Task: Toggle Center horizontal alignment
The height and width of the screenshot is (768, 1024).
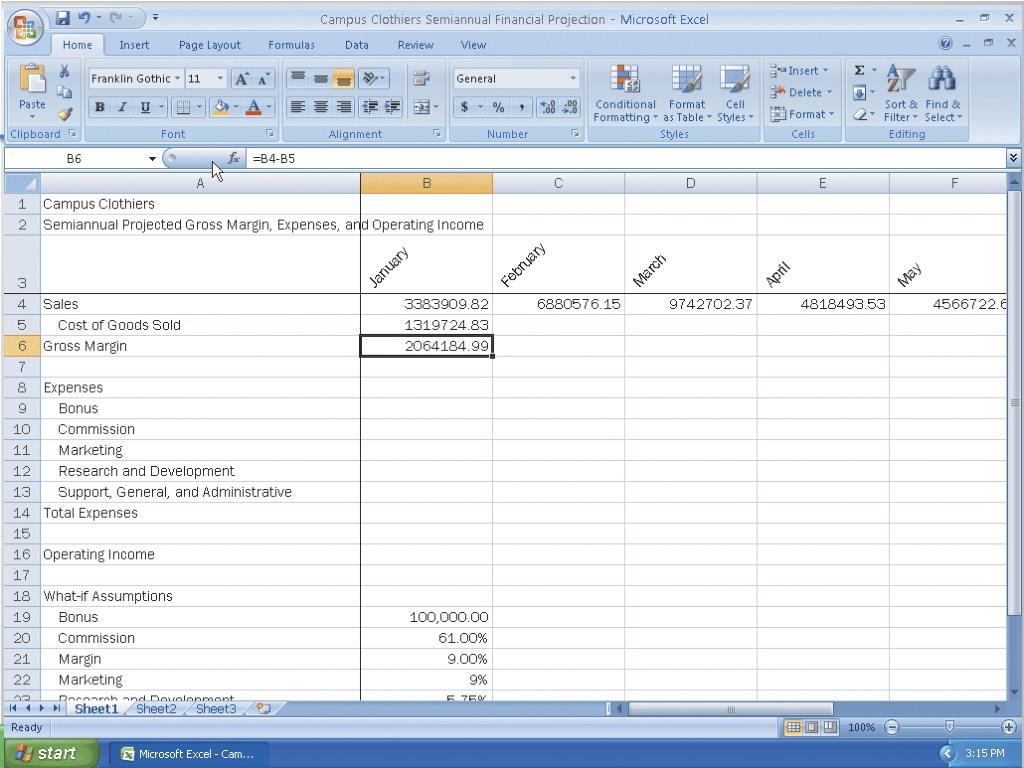Action: (x=321, y=107)
